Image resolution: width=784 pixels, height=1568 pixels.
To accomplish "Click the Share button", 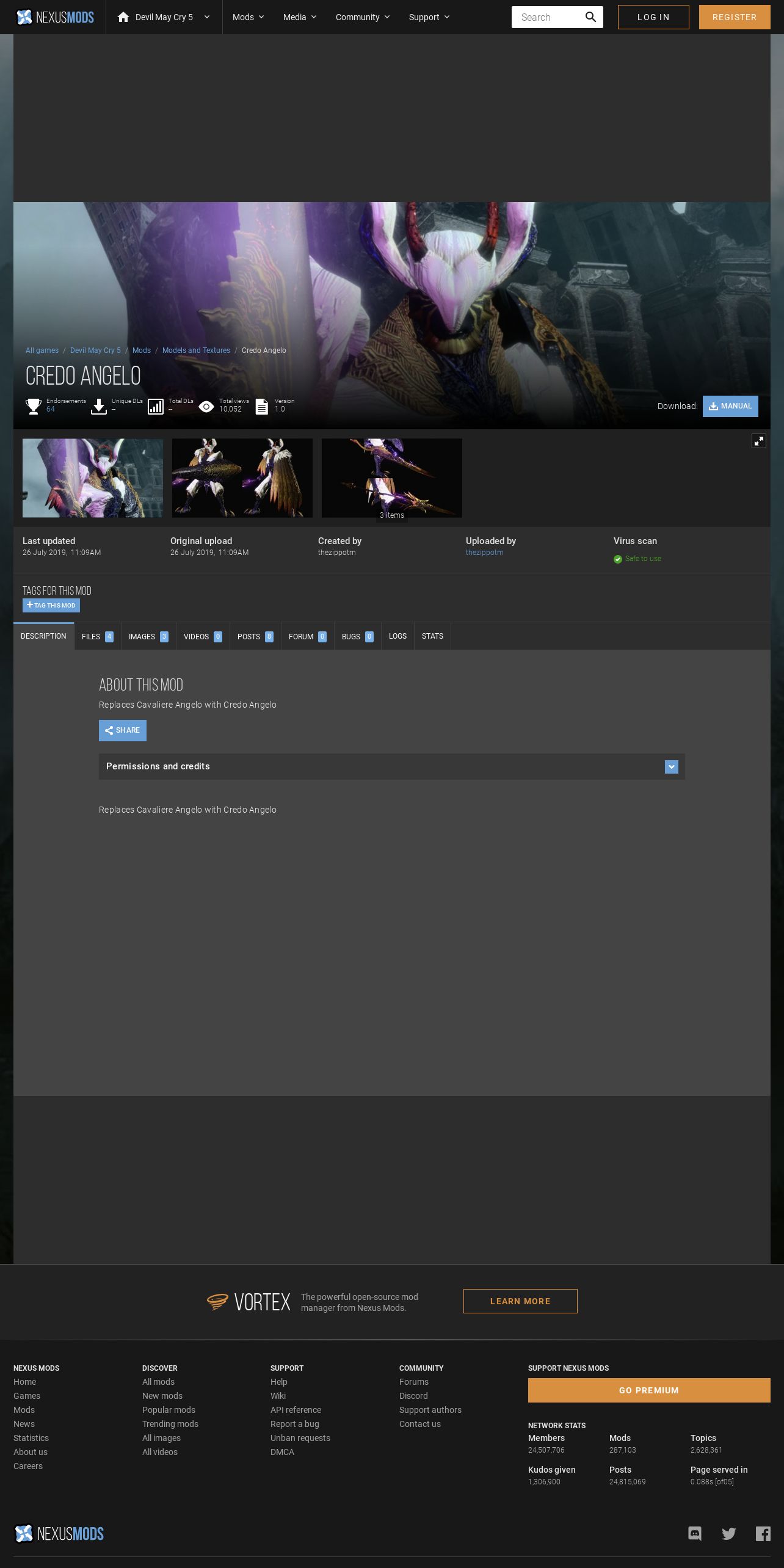I will point(123,730).
